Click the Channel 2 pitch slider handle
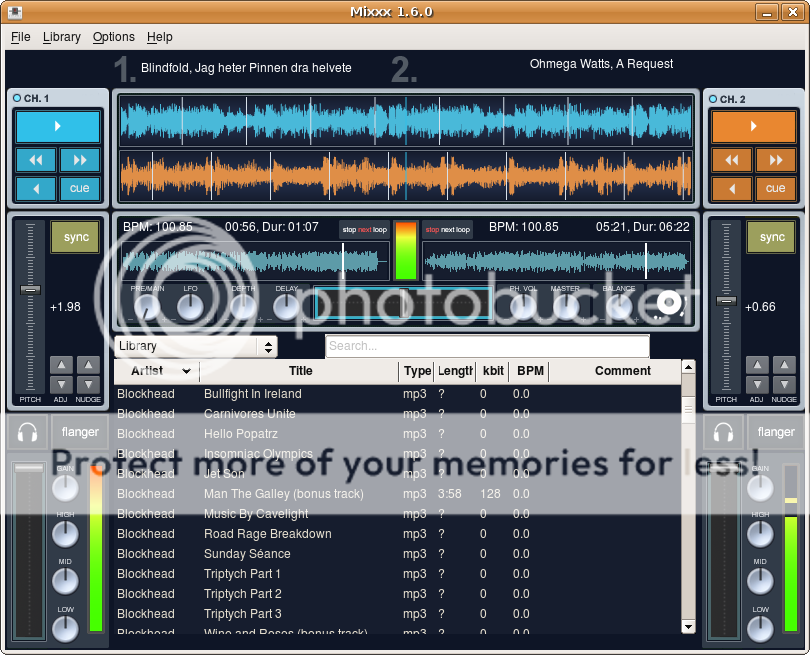This screenshot has width=810, height=655. pos(726,301)
